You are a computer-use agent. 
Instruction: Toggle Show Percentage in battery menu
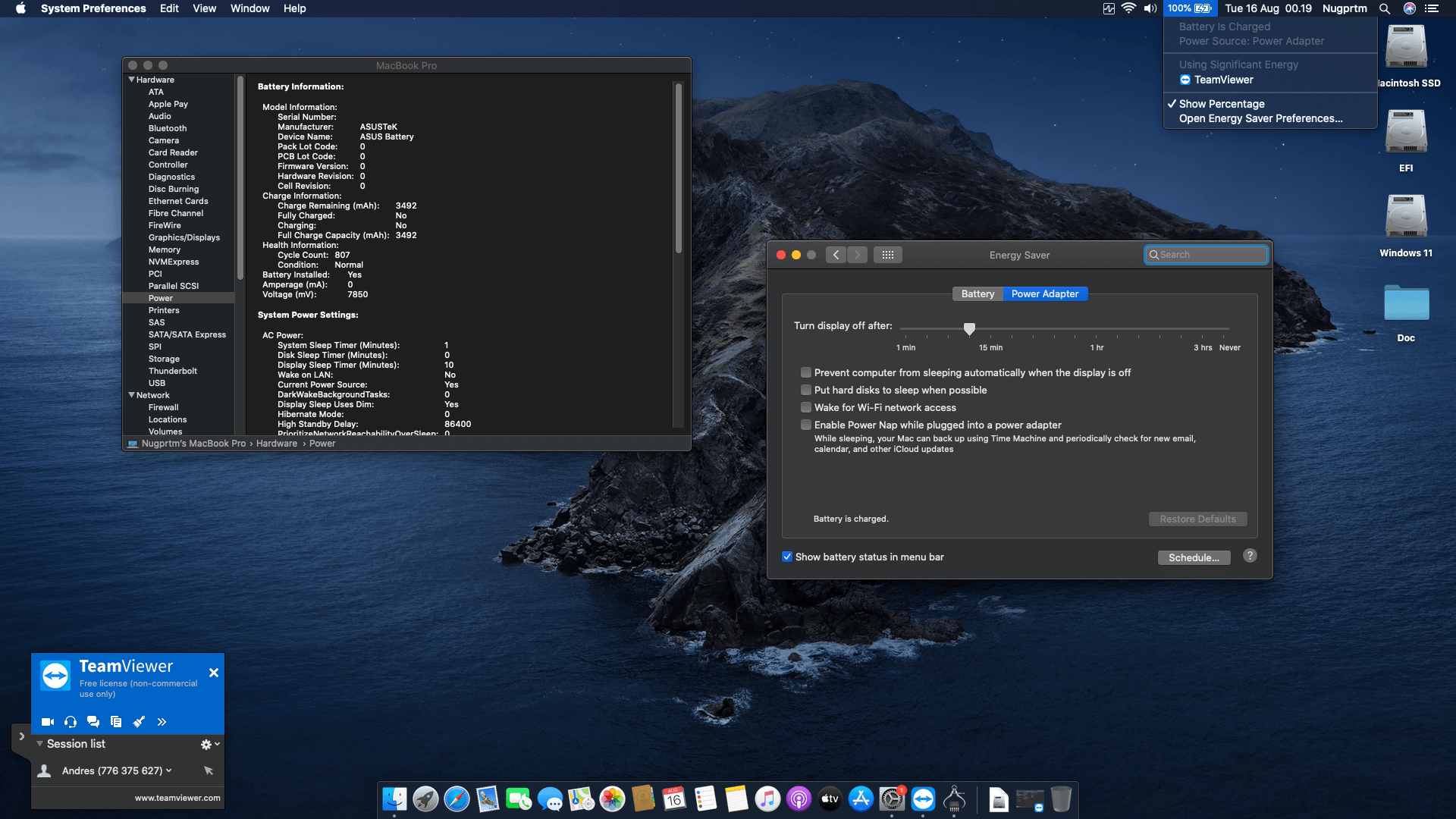tap(1270, 104)
